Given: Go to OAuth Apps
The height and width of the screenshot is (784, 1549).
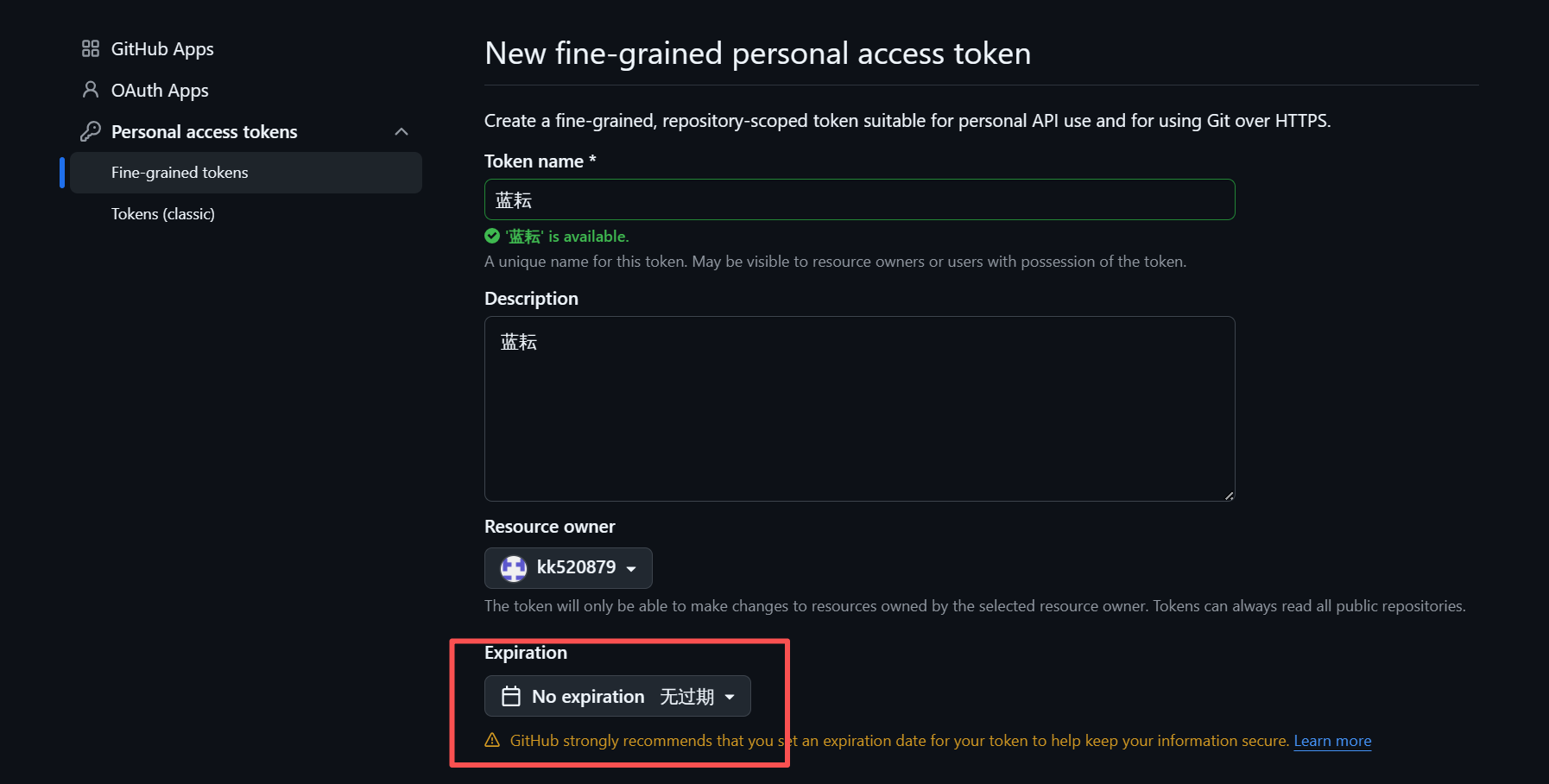Looking at the screenshot, I should point(160,91).
